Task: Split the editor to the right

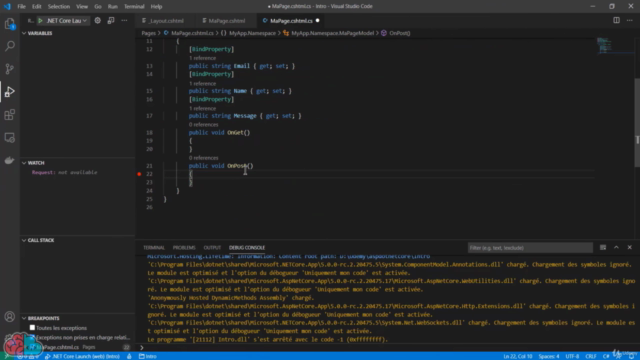Action: (616, 20)
